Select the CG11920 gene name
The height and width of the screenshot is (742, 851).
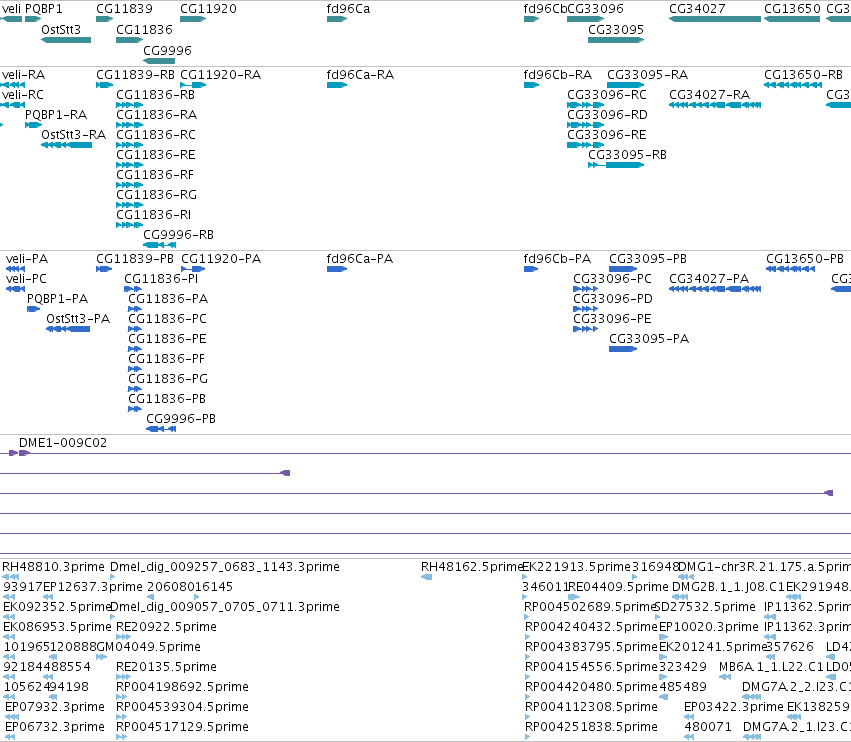208,9
